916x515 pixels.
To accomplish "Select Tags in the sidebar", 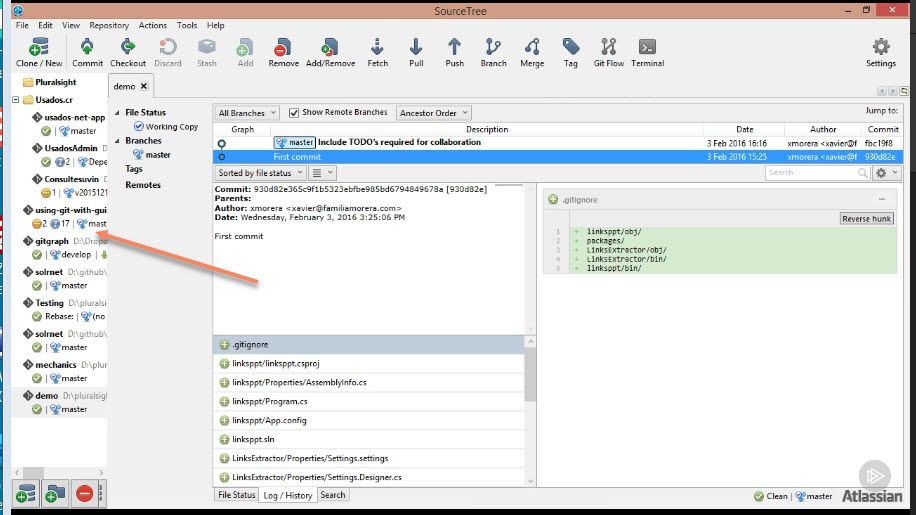I will tap(134, 169).
